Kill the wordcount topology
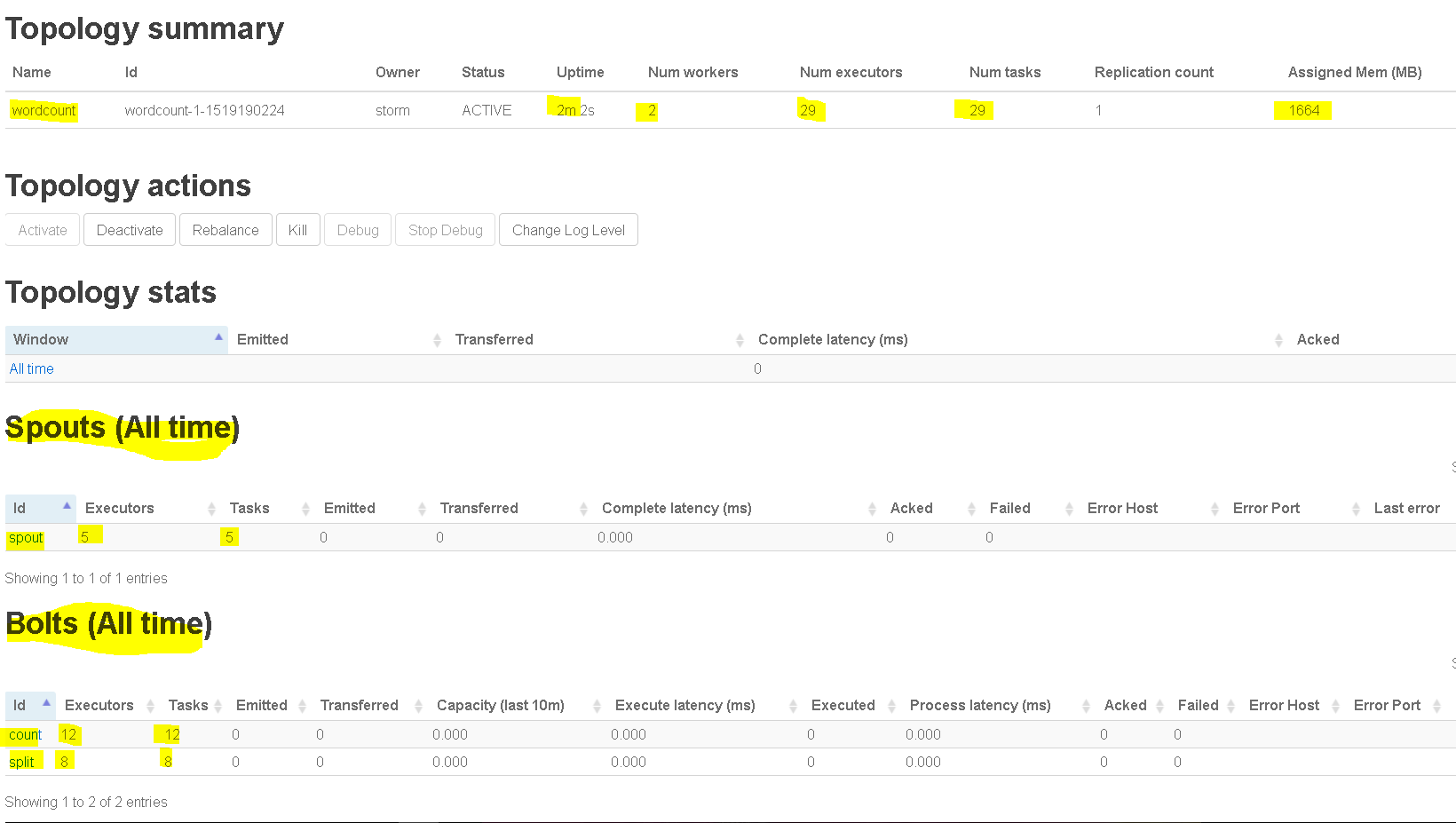Screen dimensions: 1456x823 297,230
